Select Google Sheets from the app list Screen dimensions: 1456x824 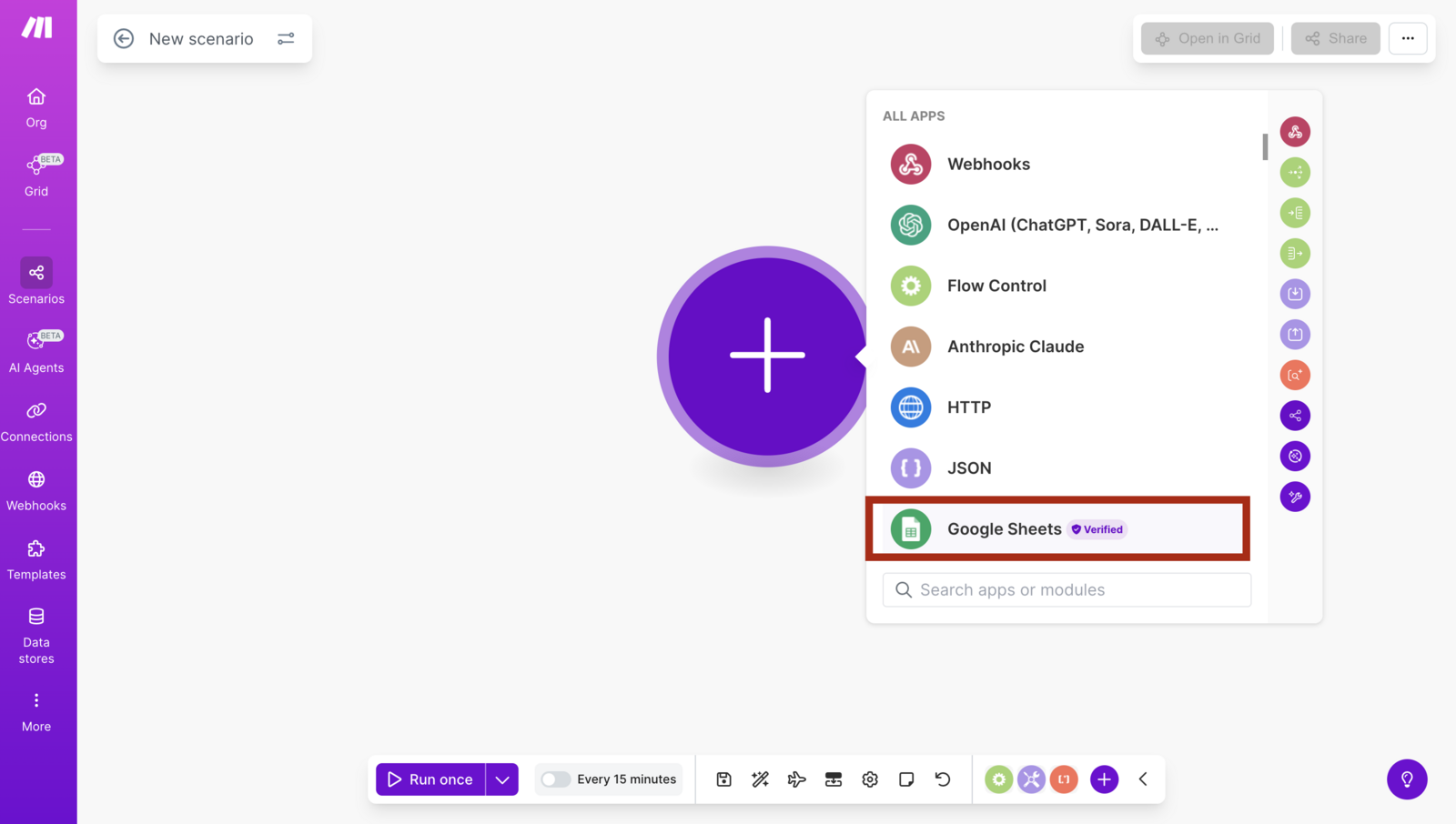[1058, 529]
